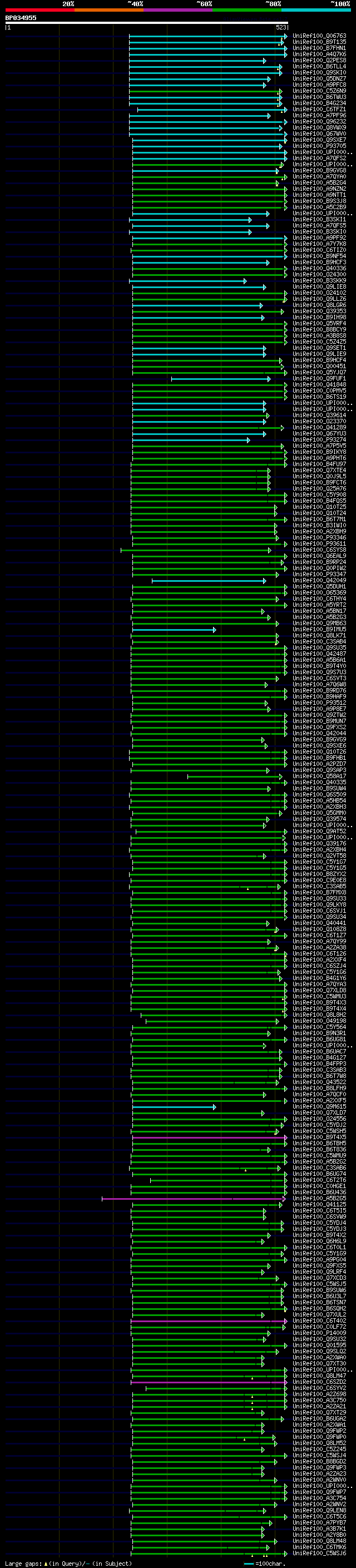This screenshot has width=356, height=1568.
Task: Select the UniRef100_Q6H6L9 label
Action: [x=319, y=1241]
